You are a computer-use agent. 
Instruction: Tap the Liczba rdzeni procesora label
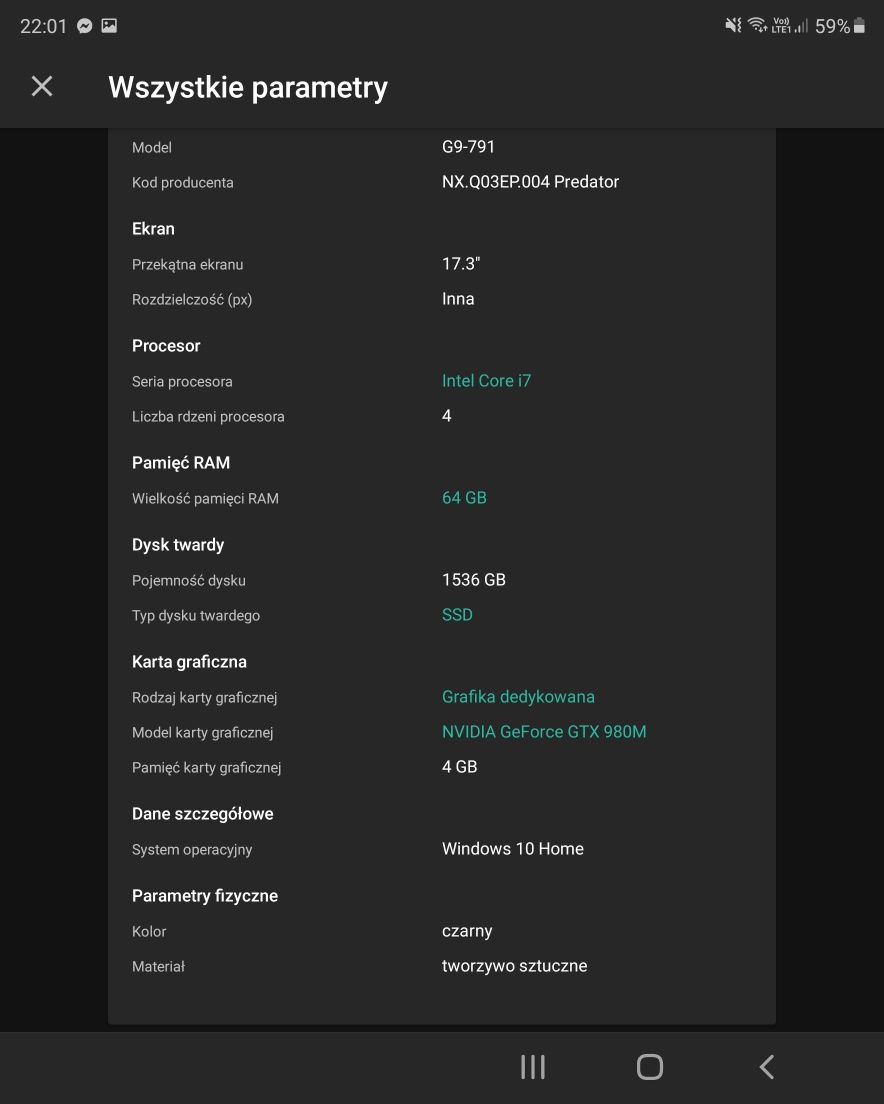(x=208, y=417)
